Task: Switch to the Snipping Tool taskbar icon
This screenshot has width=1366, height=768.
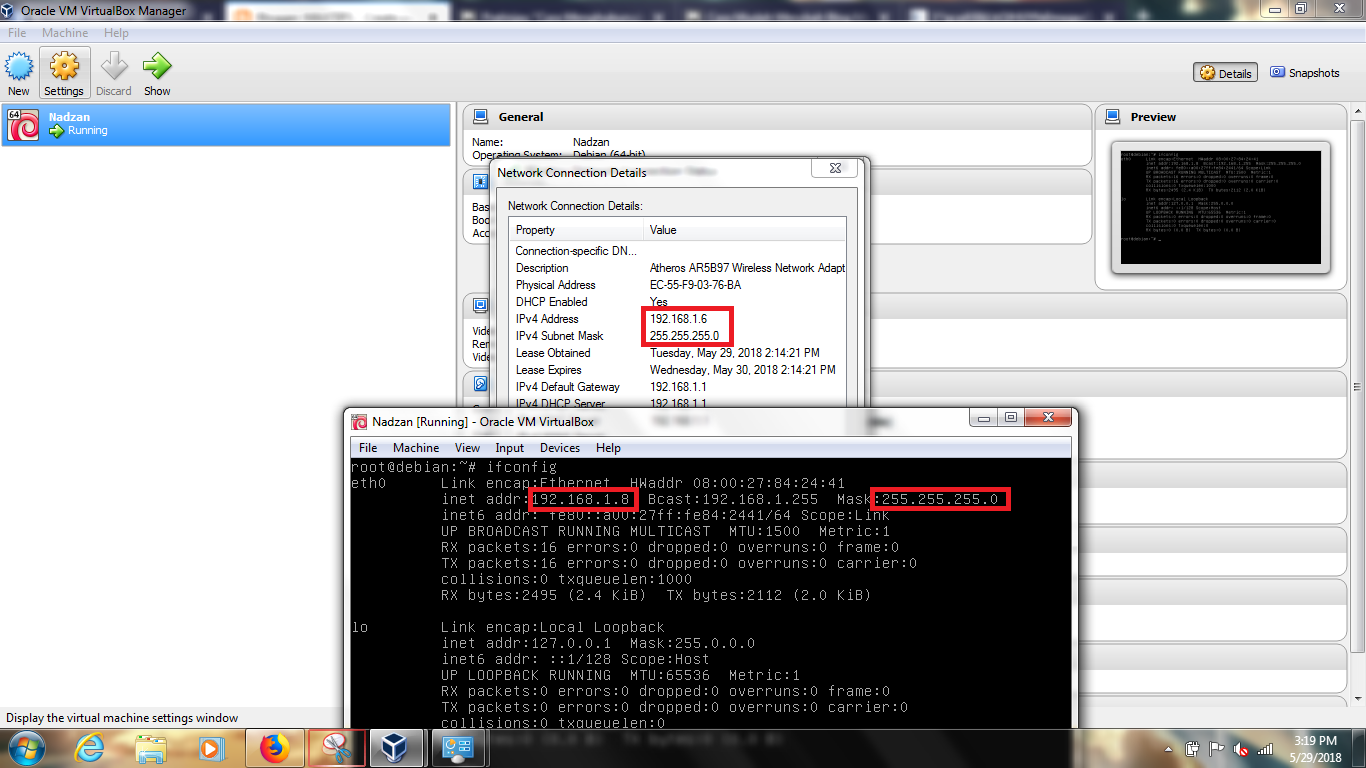Action: 336,748
